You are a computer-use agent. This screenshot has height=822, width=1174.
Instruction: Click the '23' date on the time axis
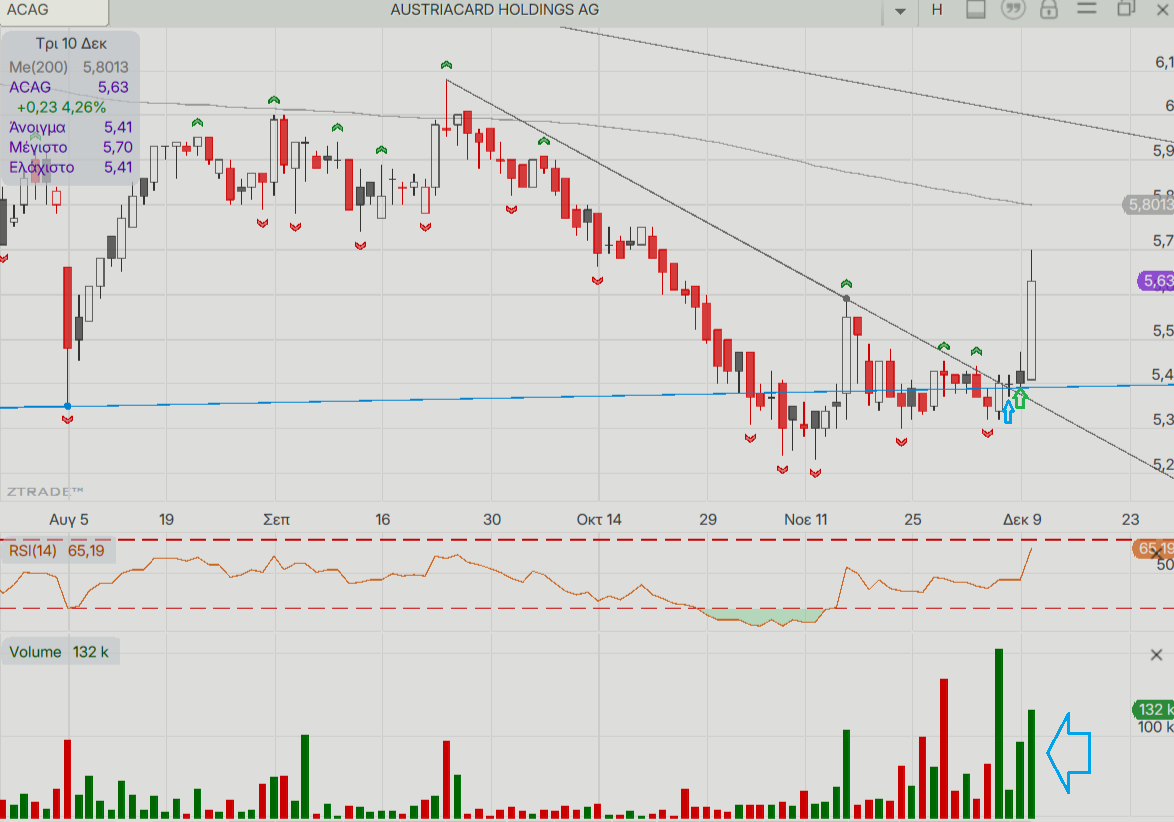[1131, 520]
